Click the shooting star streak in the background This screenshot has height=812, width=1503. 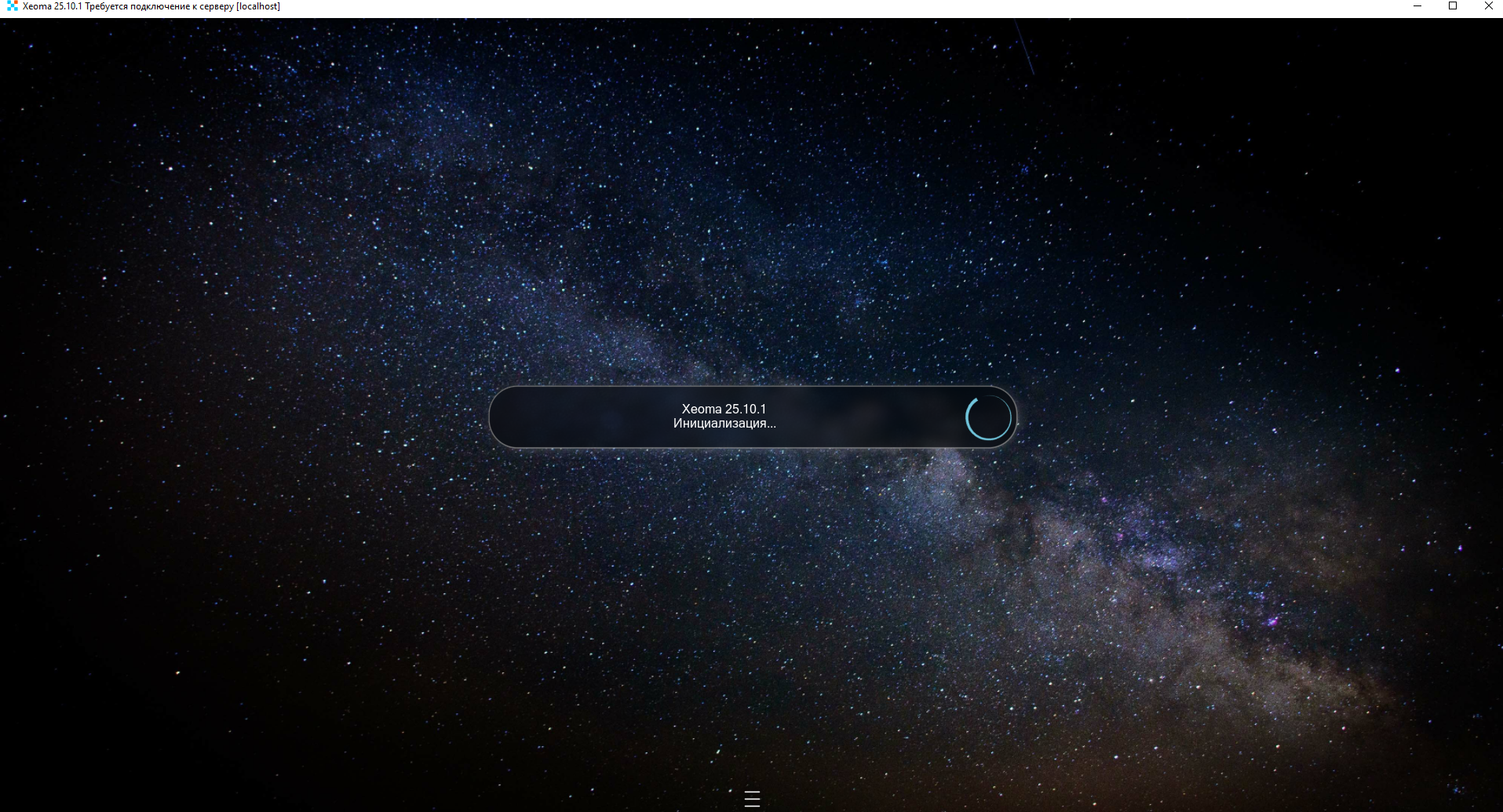pos(1024,49)
